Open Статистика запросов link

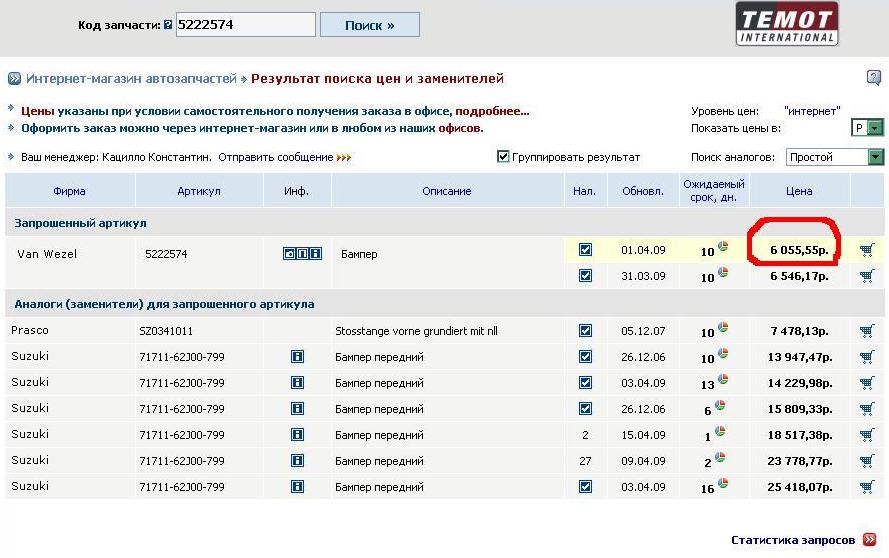[793, 540]
